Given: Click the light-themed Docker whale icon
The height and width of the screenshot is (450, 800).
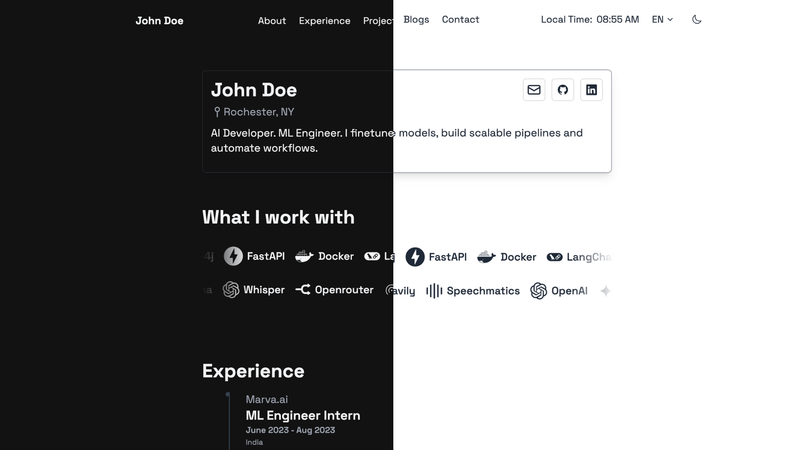Looking at the screenshot, I should (486, 257).
